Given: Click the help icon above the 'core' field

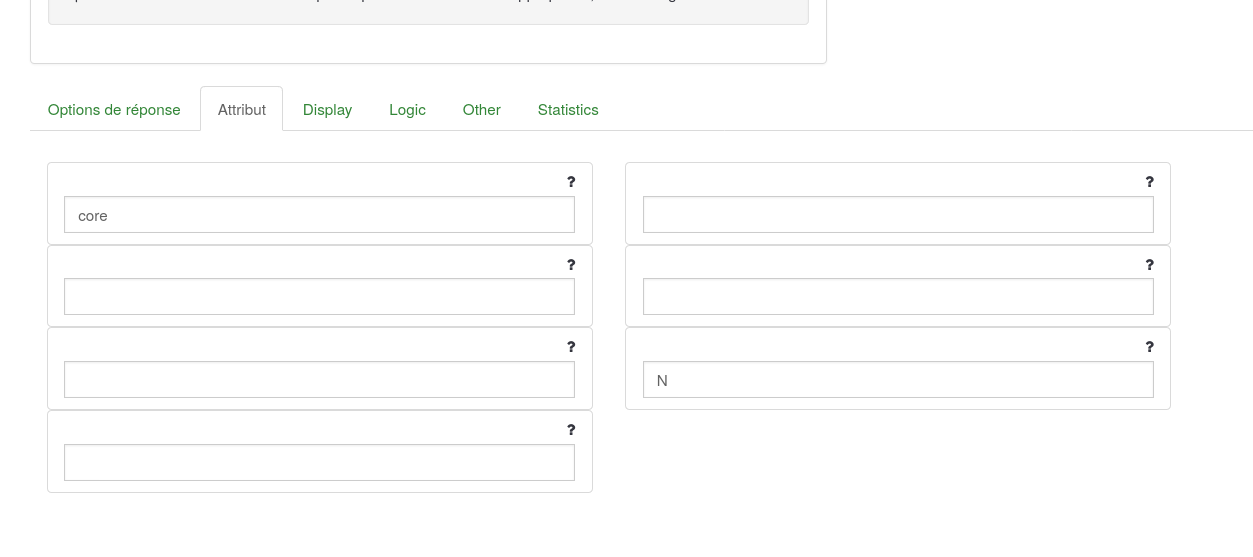Looking at the screenshot, I should (x=571, y=182).
